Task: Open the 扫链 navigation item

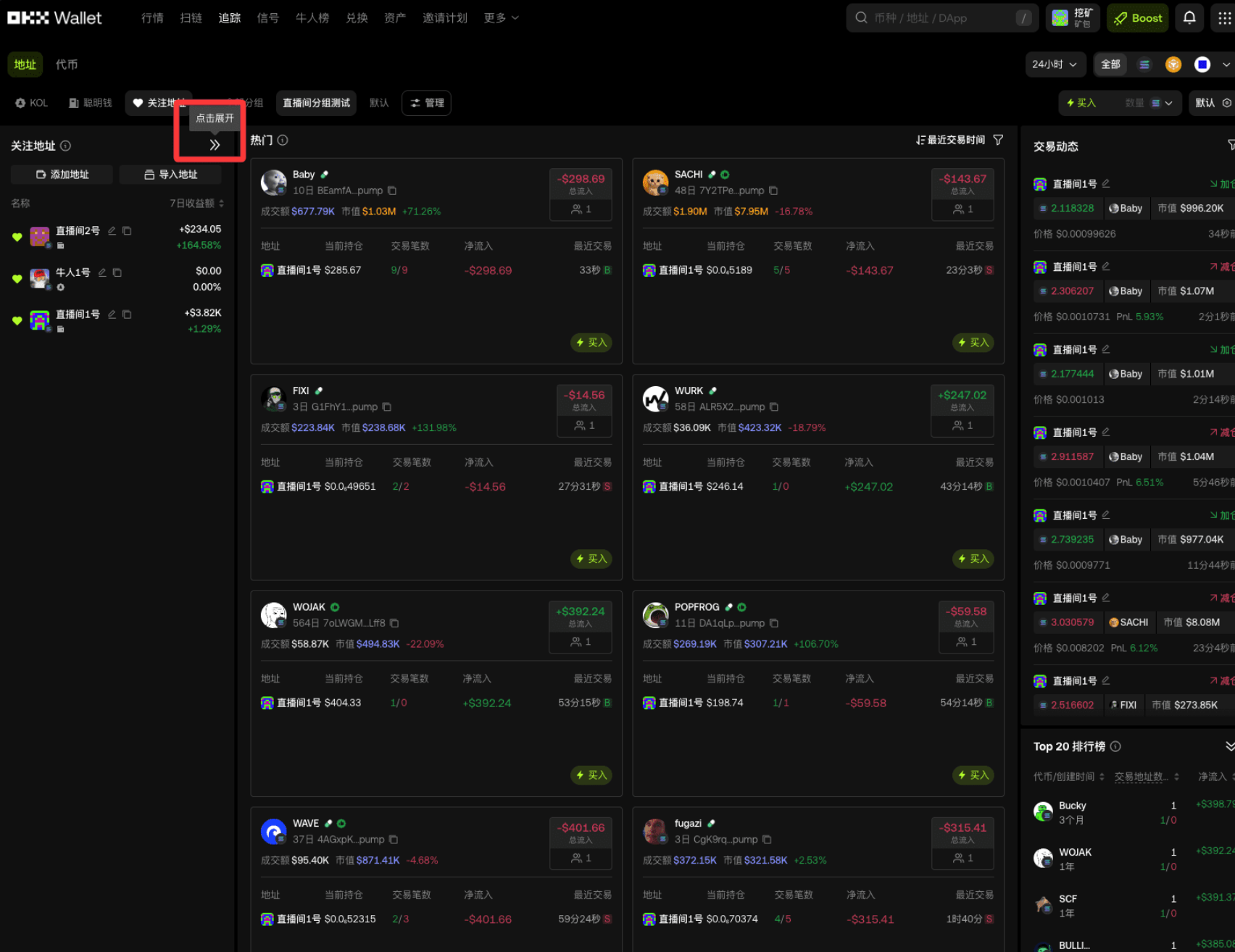Action: point(191,18)
